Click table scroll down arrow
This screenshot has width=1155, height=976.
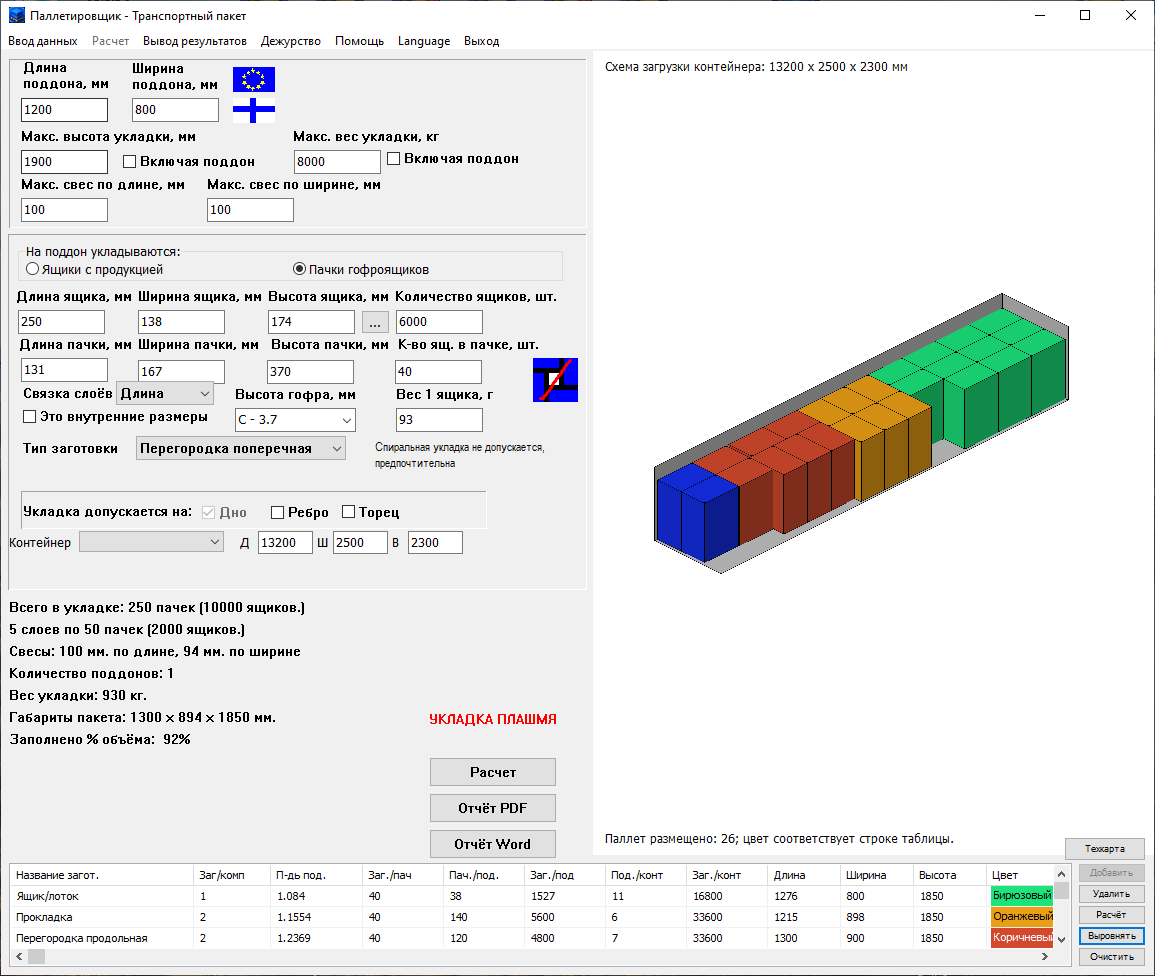[1061, 939]
